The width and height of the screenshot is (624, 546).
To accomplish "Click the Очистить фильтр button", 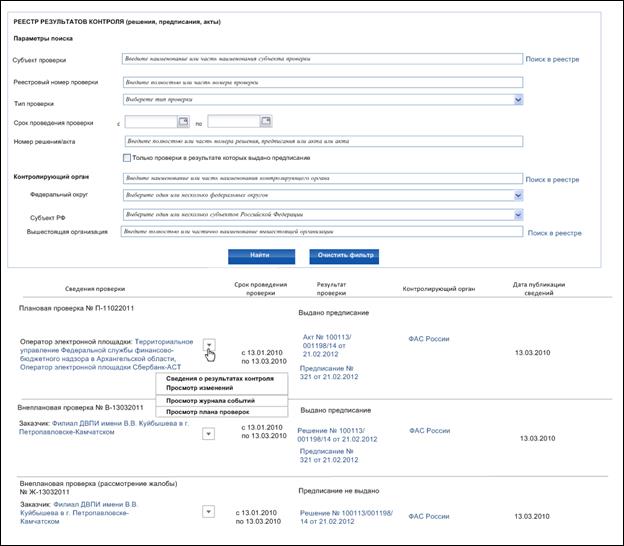I will coord(344,256).
